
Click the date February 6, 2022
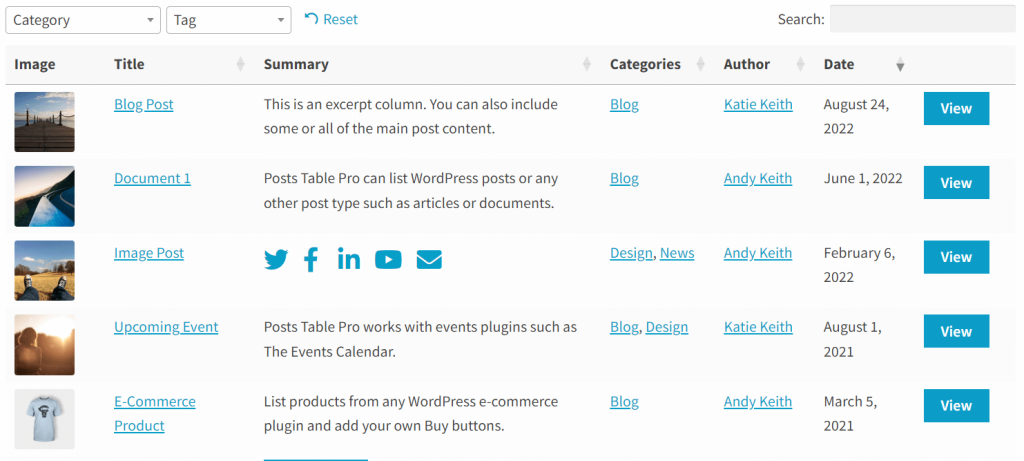(x=859, y=265)
